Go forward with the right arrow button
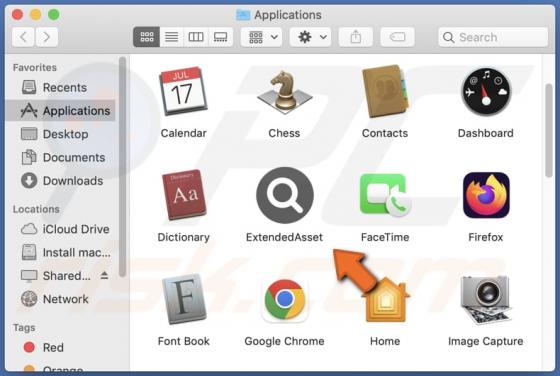The image size is (560, 376). [x=46, y=37]
